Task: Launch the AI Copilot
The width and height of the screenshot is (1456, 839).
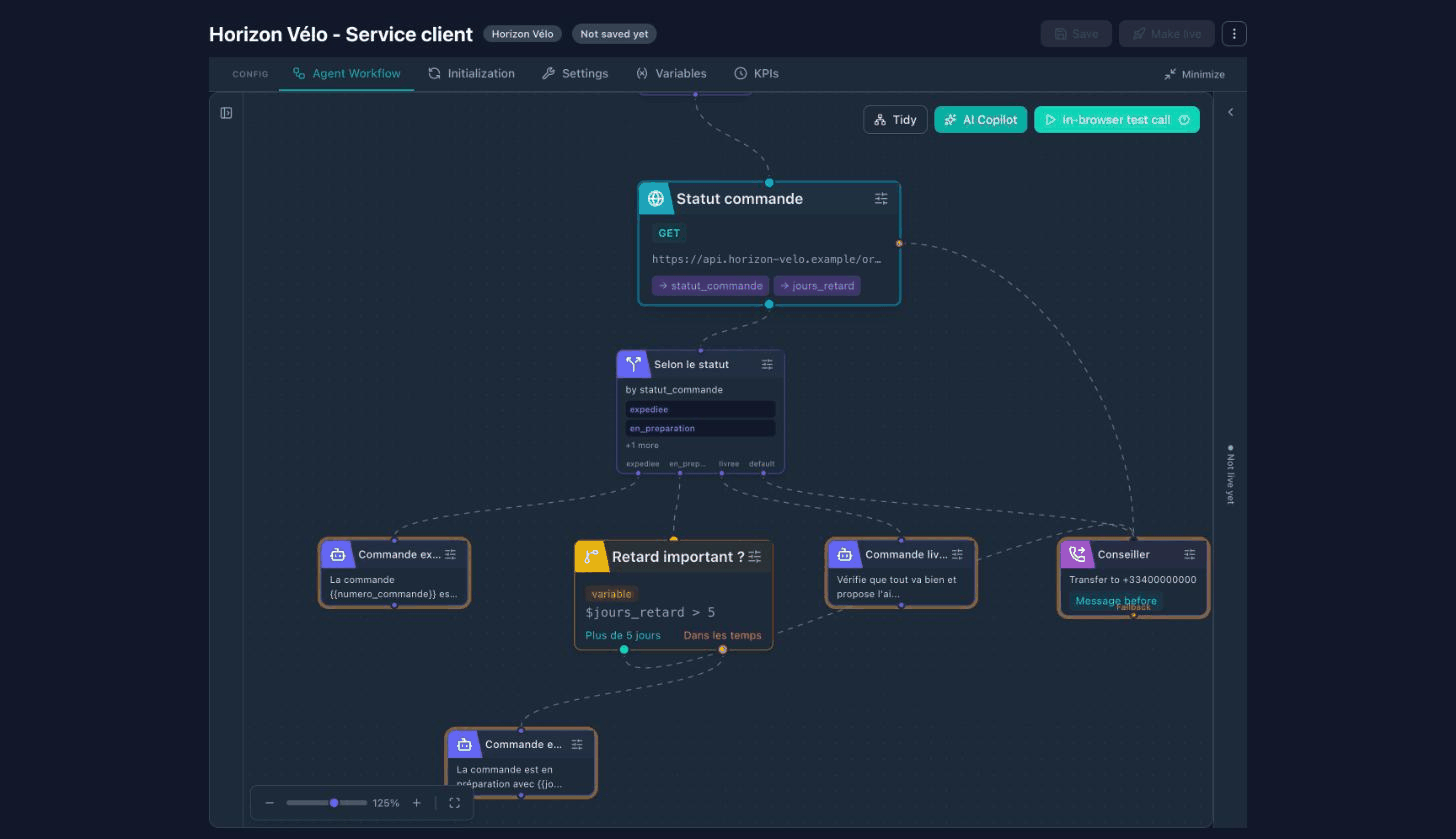Action: [980, 120]
